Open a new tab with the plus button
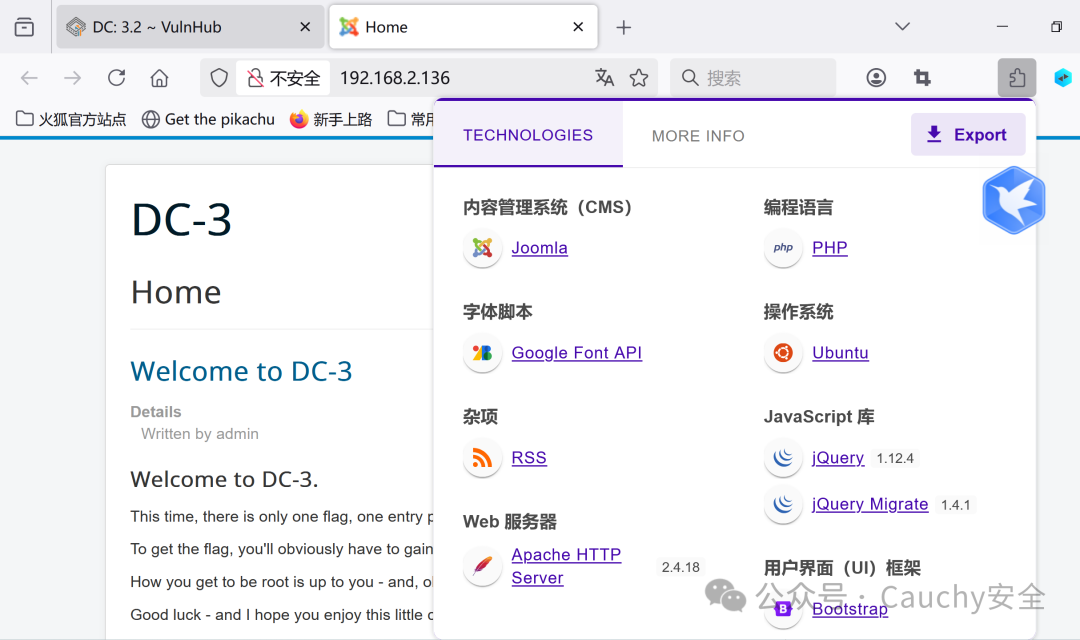 [623, 27]
